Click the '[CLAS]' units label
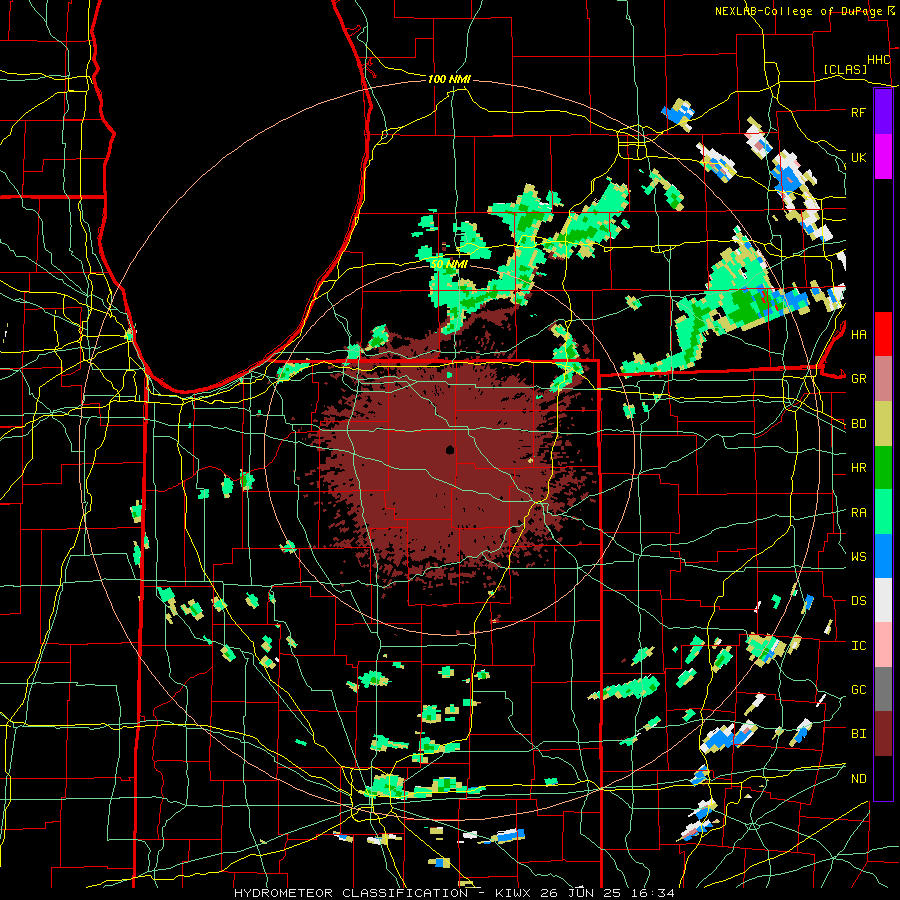This screenshot has width=900, height=900. (x=845, y=69)
